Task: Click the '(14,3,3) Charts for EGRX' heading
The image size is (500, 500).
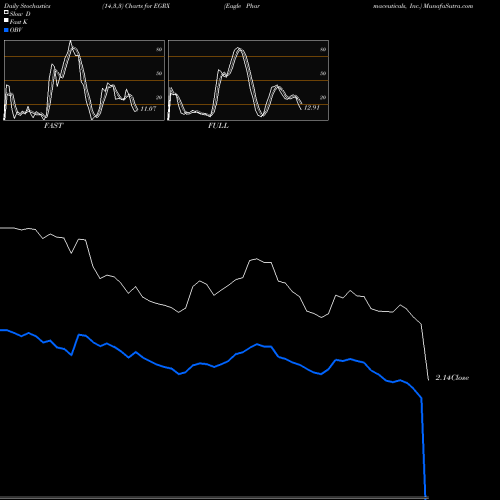Action: coord(136,6)
